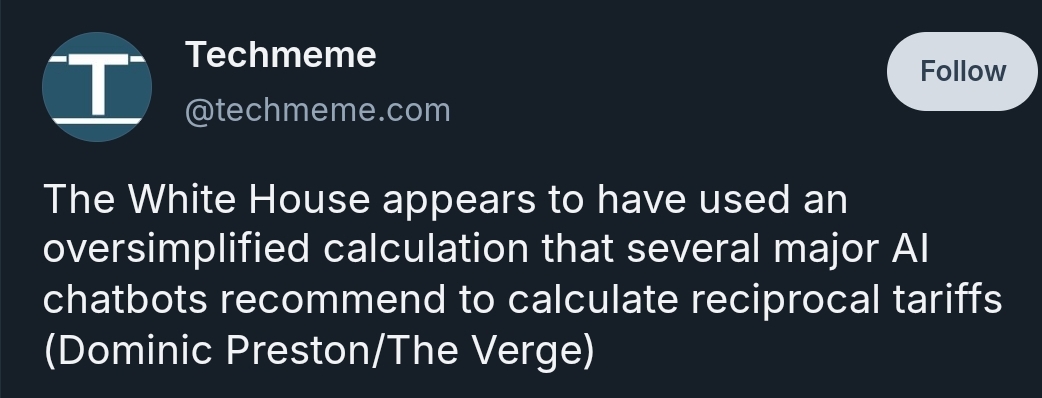The image size is (1042, 398).
Task: Follow the Techmeme account
Action: point(962,71)
